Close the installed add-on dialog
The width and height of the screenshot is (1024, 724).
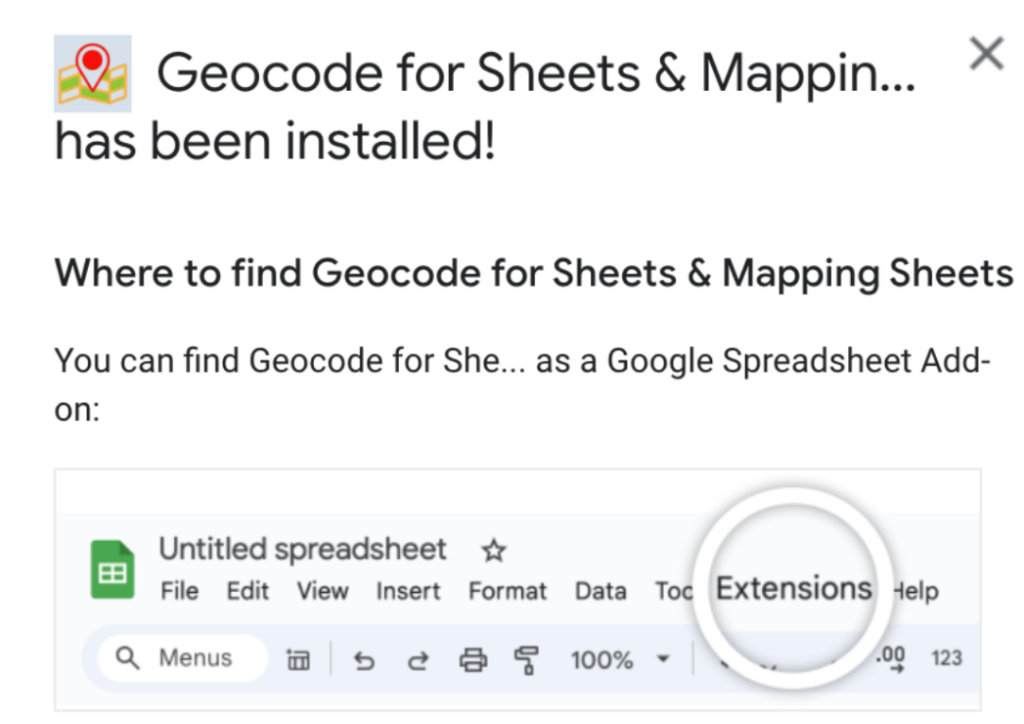click(x=986, y=53)
